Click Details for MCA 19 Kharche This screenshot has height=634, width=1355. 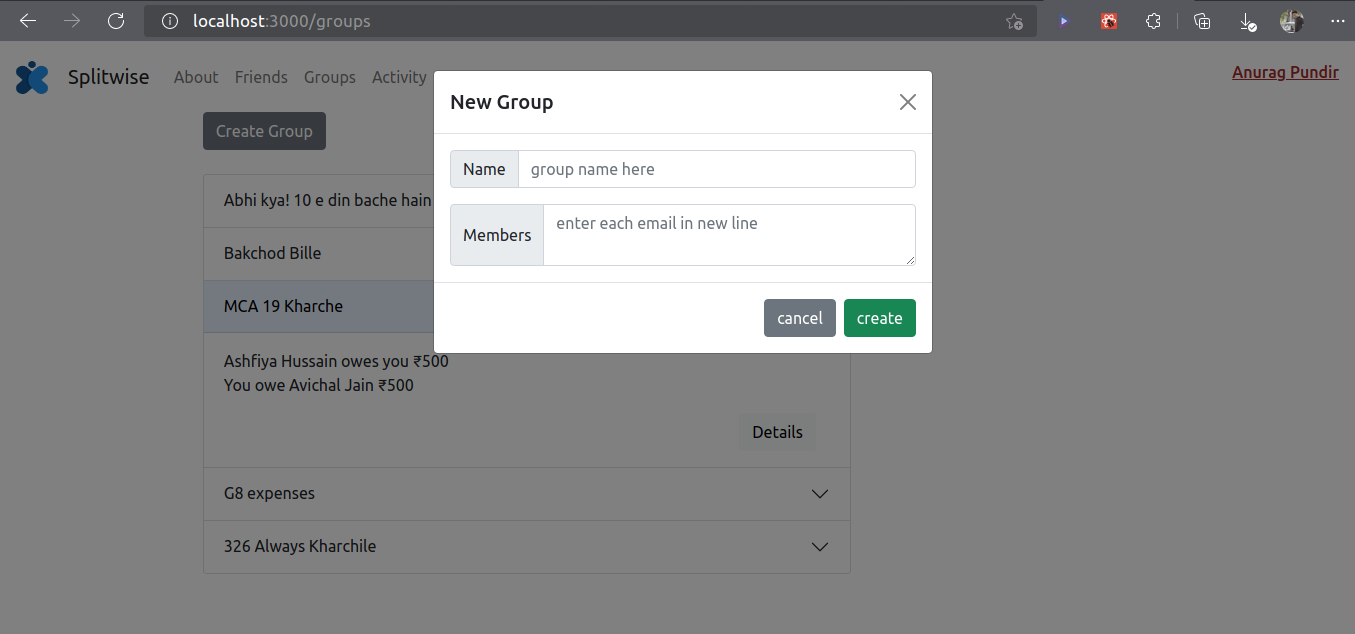point(777,431)
